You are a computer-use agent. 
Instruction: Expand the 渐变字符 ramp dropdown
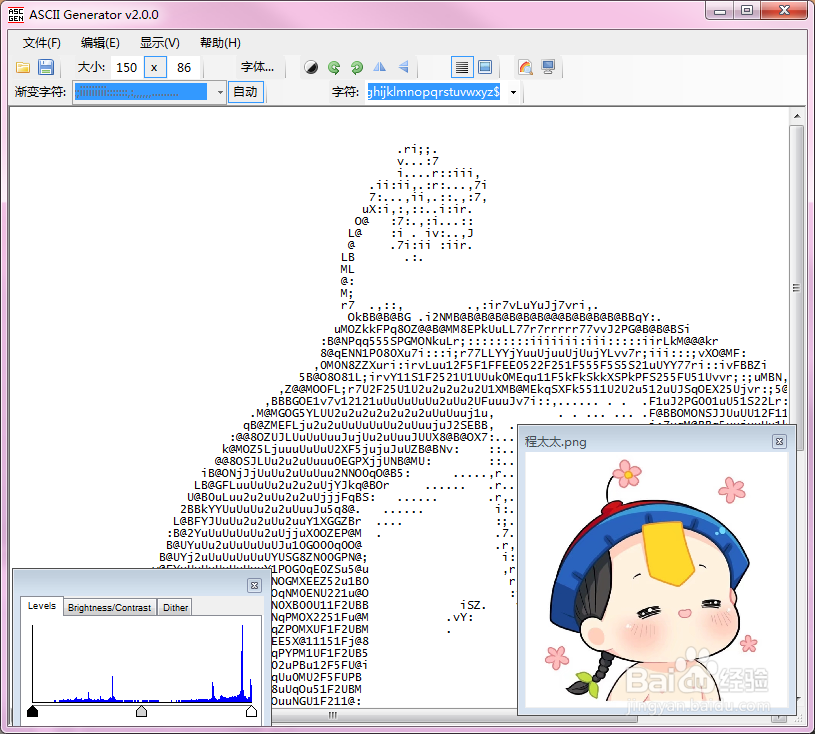click(220, 93)
